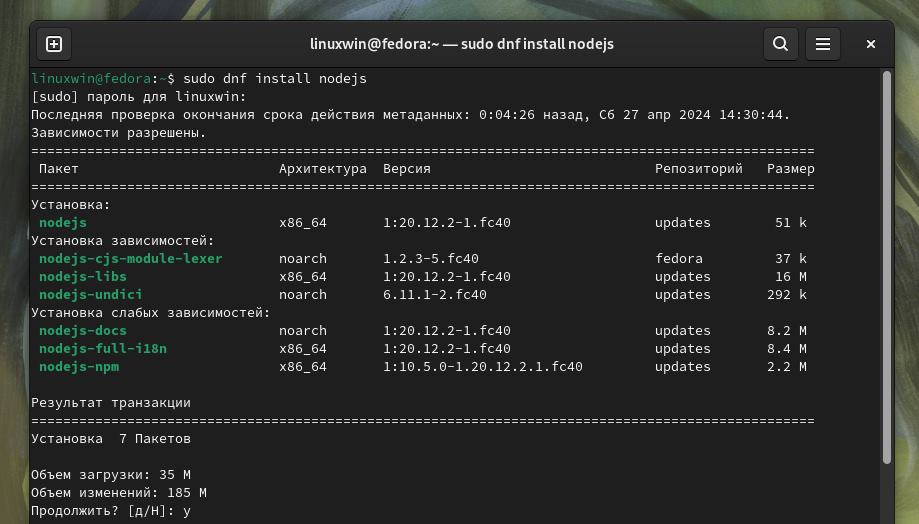Click the 'Установка 7 Пакетов' line
Viewport: 919px width, 524px height.
click(111, 439)
